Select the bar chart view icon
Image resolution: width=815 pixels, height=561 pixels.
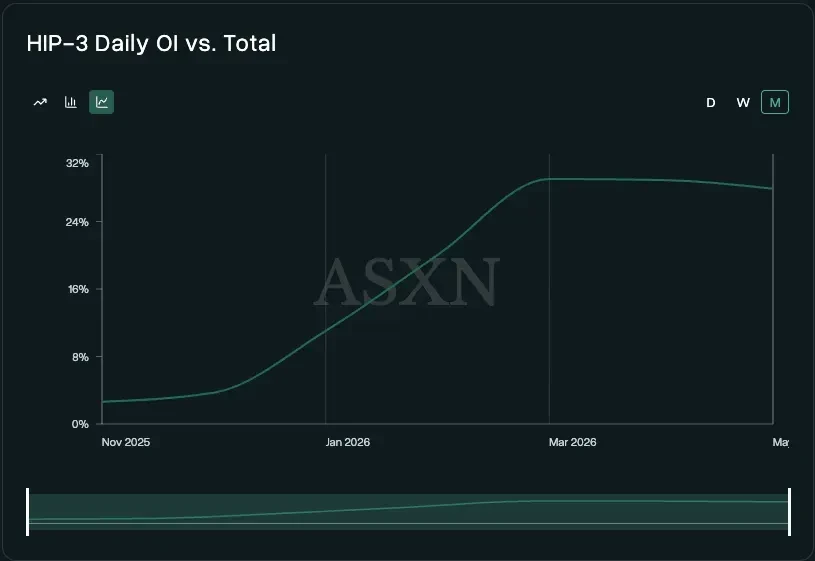point(71,102)
